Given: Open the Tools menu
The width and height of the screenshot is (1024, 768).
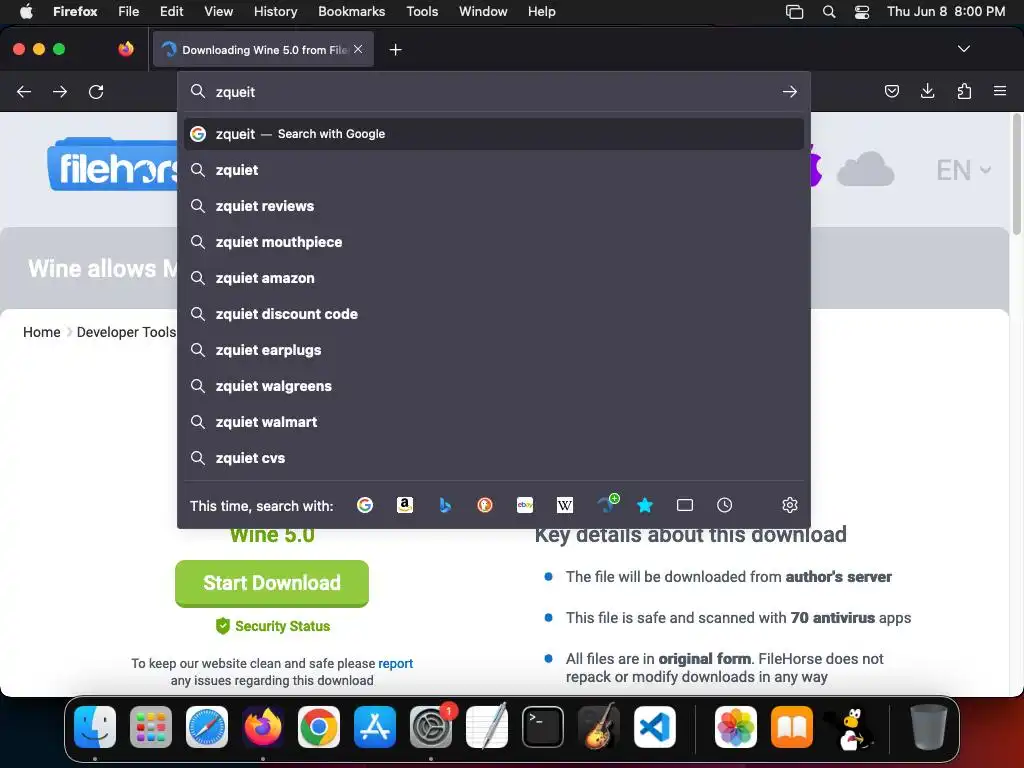Looking at the screenshot, I should pos(422,12).
